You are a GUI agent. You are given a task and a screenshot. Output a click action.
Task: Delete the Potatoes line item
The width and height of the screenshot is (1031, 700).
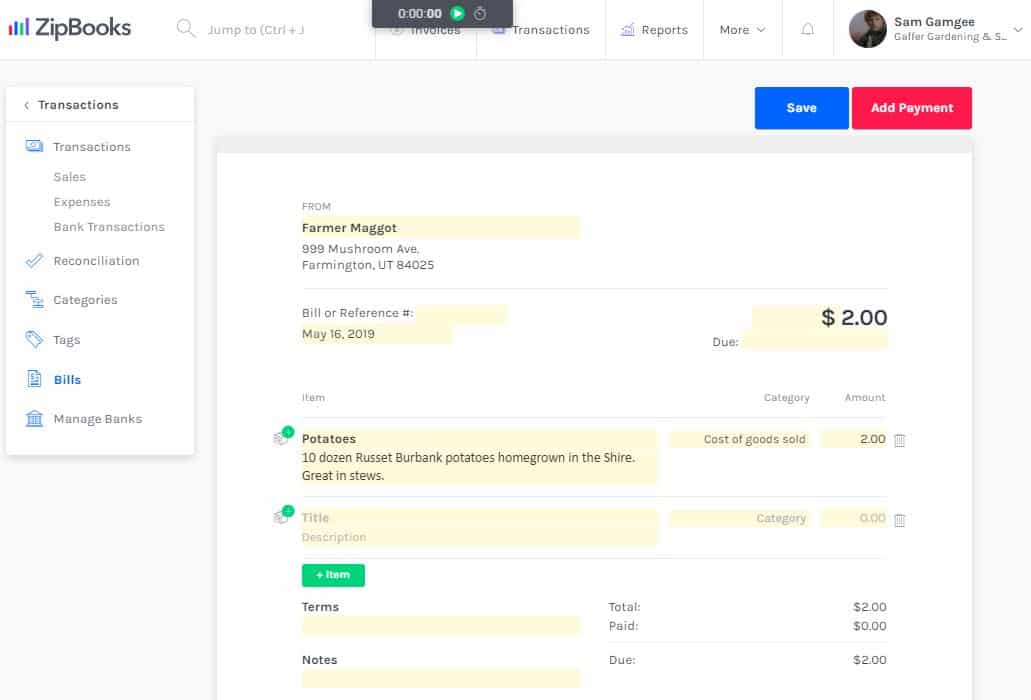coord(900,440)
